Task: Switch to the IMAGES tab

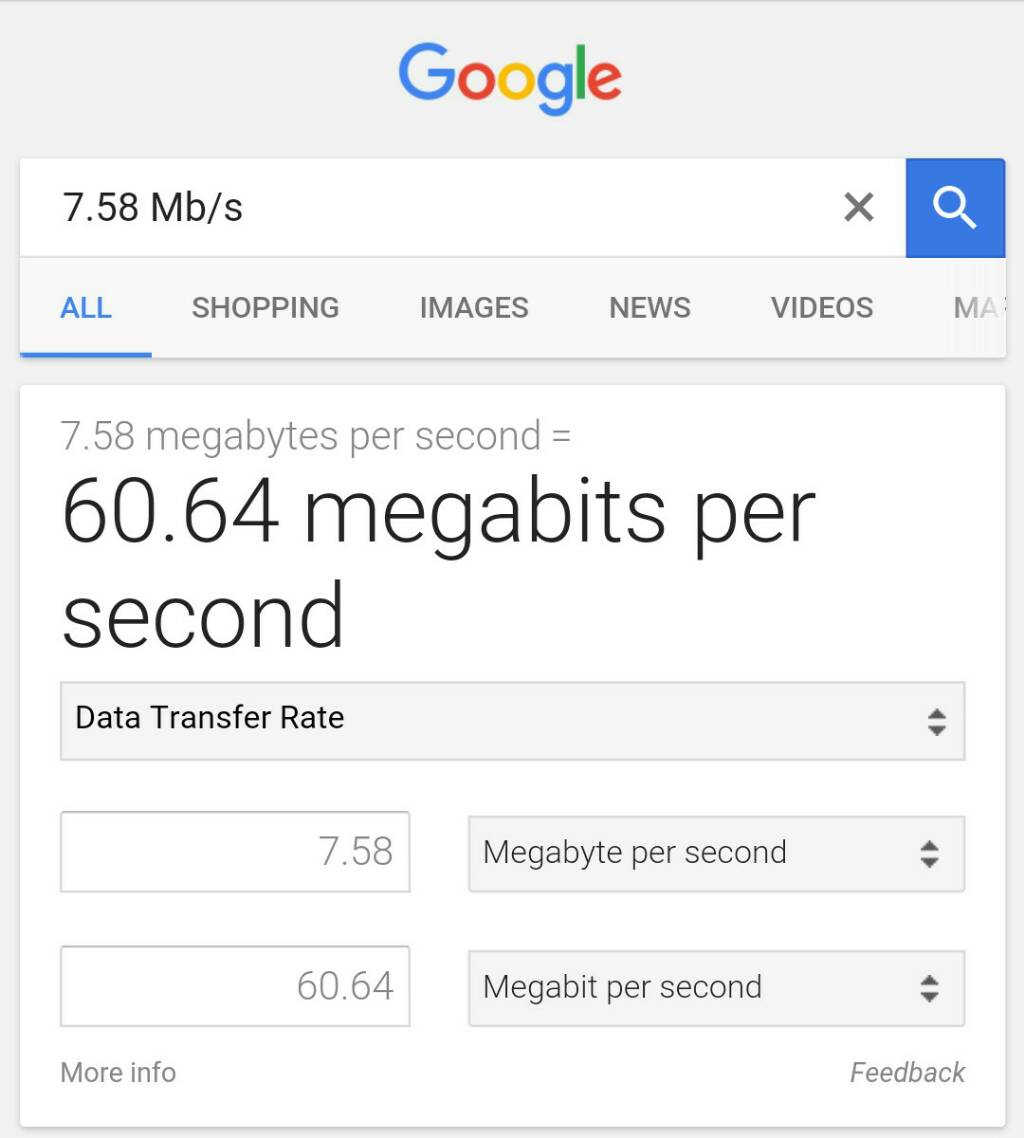Action: 473,308
